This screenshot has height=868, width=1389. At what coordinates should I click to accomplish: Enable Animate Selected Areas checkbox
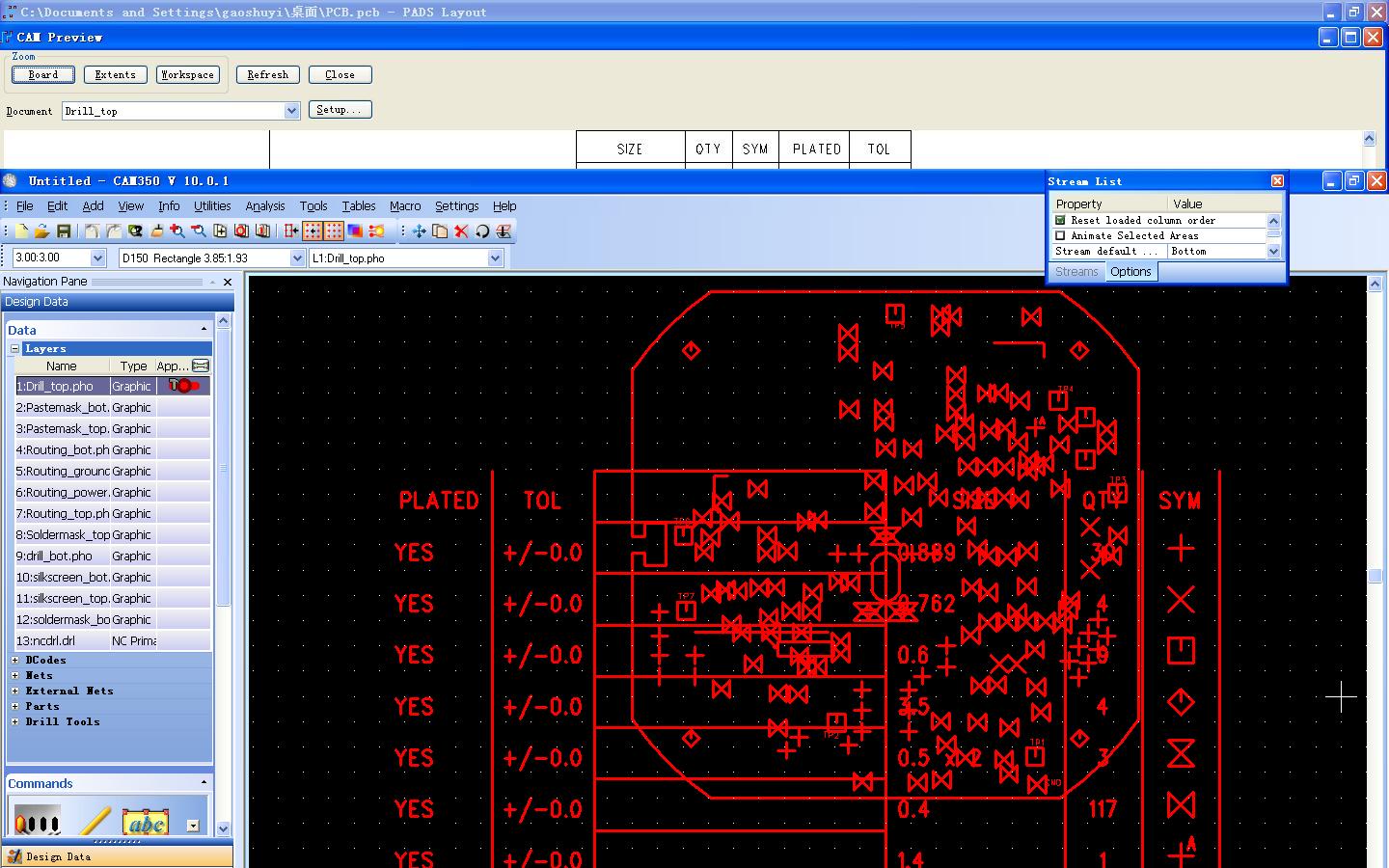[x=1061, y=235]
